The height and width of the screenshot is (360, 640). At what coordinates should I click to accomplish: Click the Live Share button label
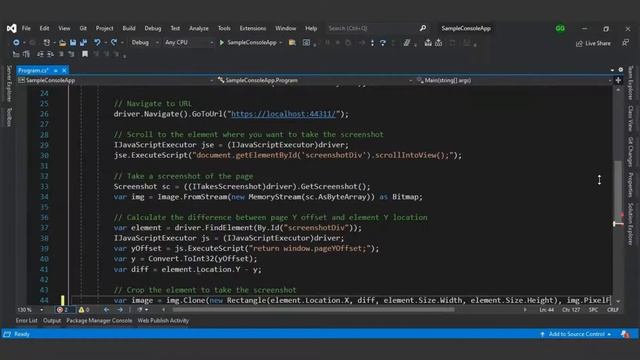pyautogui.click(x=598, y=43)
